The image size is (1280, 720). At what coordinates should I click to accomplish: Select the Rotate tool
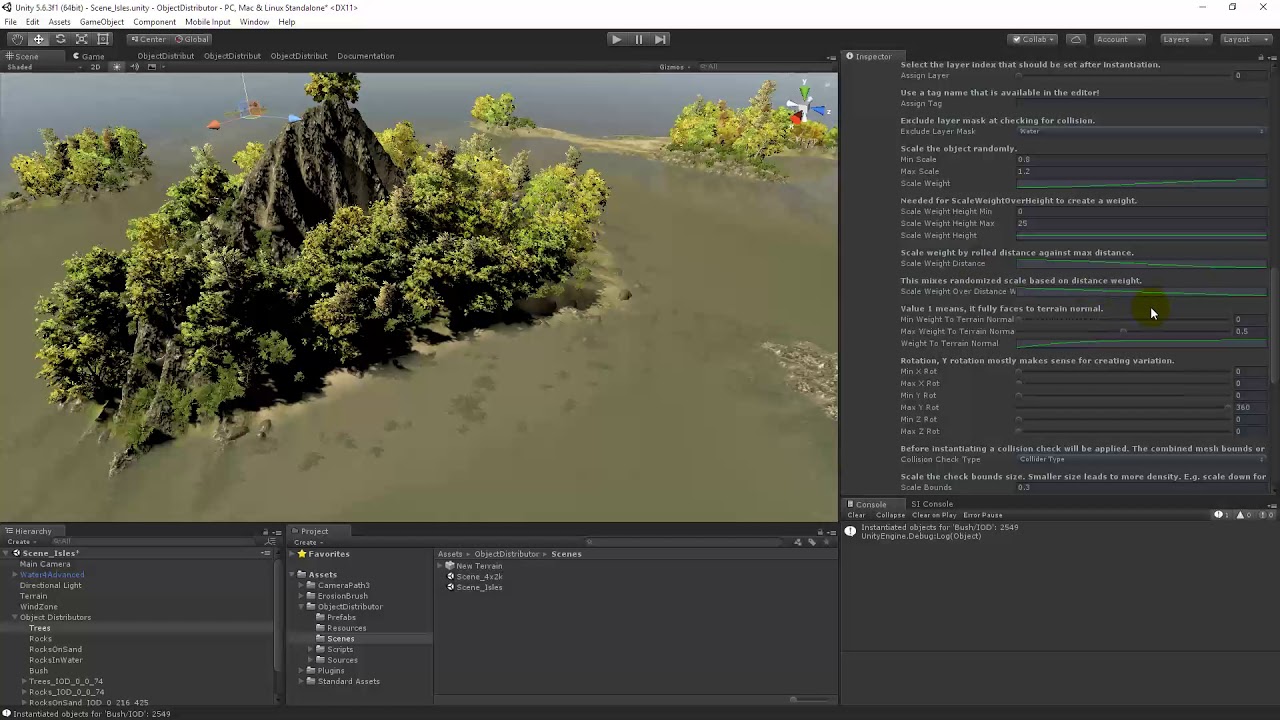(60, 39)
